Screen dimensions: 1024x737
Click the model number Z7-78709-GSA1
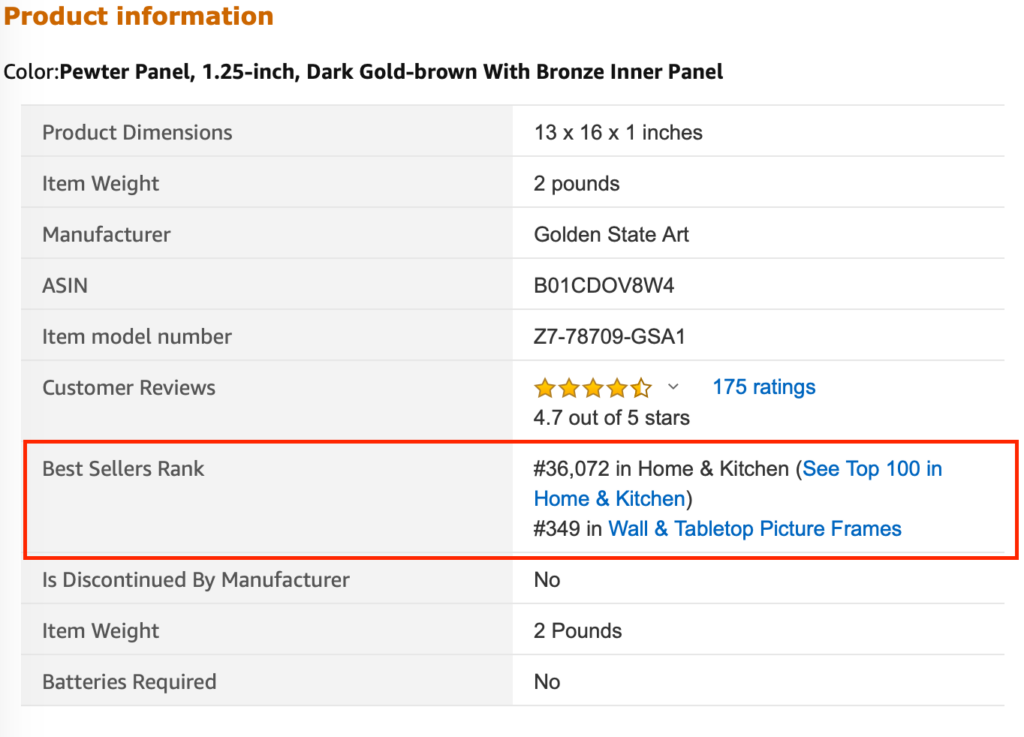coord(609,336)
